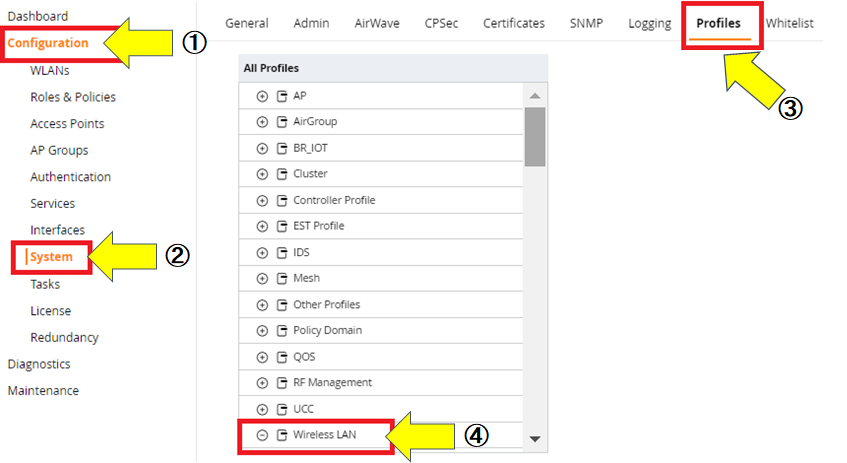Image resolution: width=847 pixels, height=463 pixels.
Task: Open the AirWave tab
Action: point(377,23)
